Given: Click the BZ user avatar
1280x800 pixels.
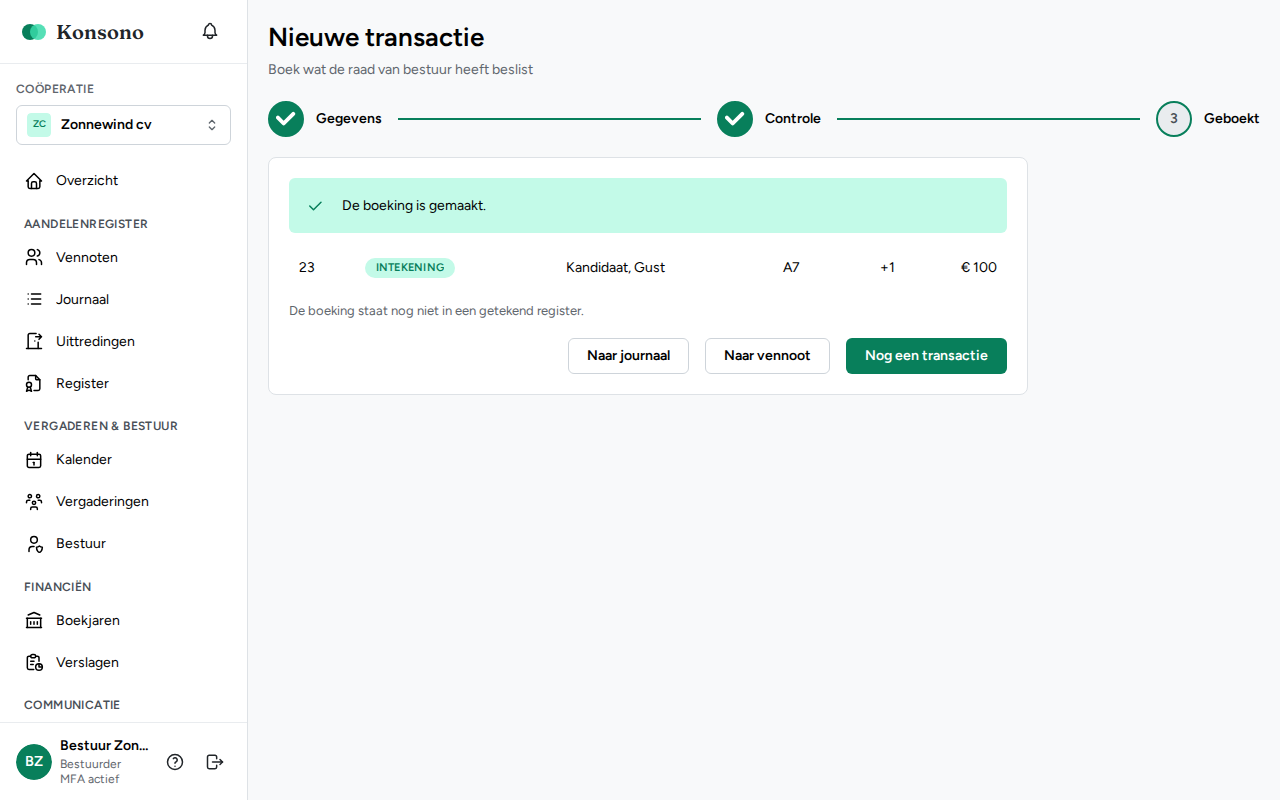Looking at the screenshot, I should pyautogui.click(x=34, y=762).
